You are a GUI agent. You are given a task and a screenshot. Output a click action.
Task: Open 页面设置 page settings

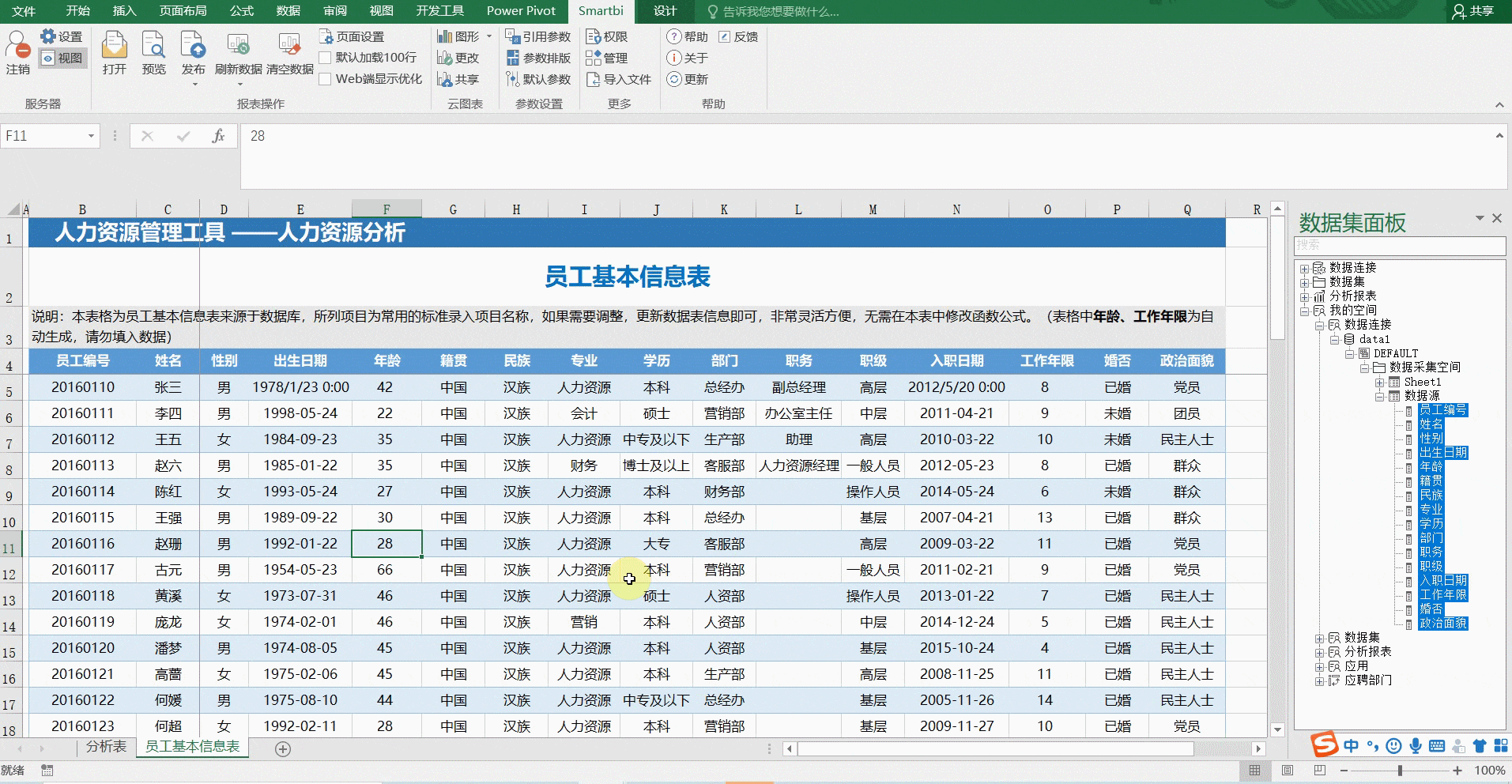pyautogui.click(x=352, y=36)
